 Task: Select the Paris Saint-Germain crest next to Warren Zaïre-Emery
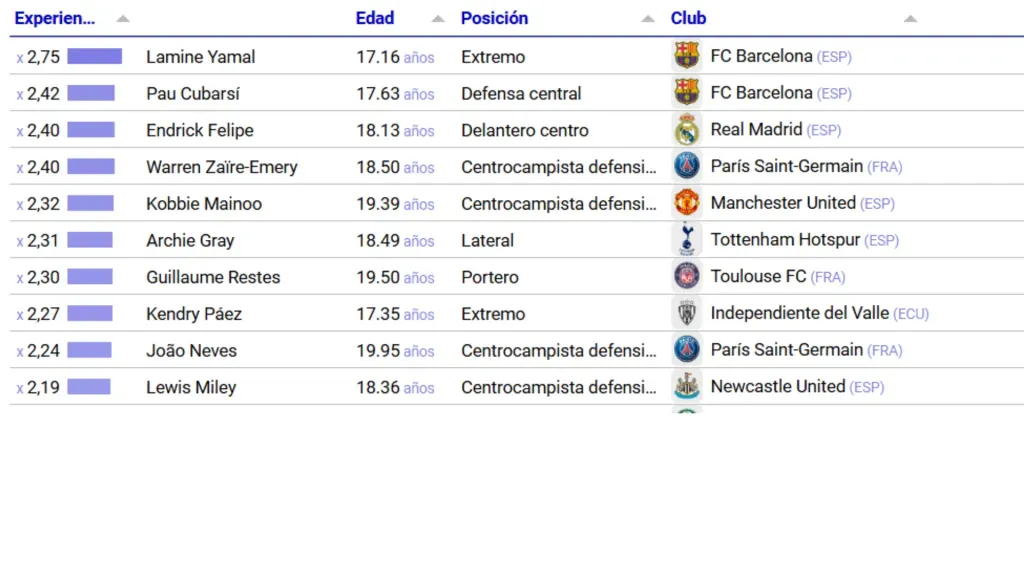(687, 166)
